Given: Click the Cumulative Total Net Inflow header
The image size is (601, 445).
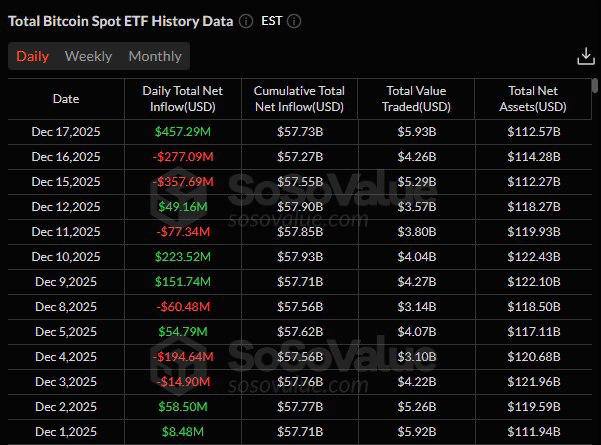Looking at the screenshot, I should 299,99.
